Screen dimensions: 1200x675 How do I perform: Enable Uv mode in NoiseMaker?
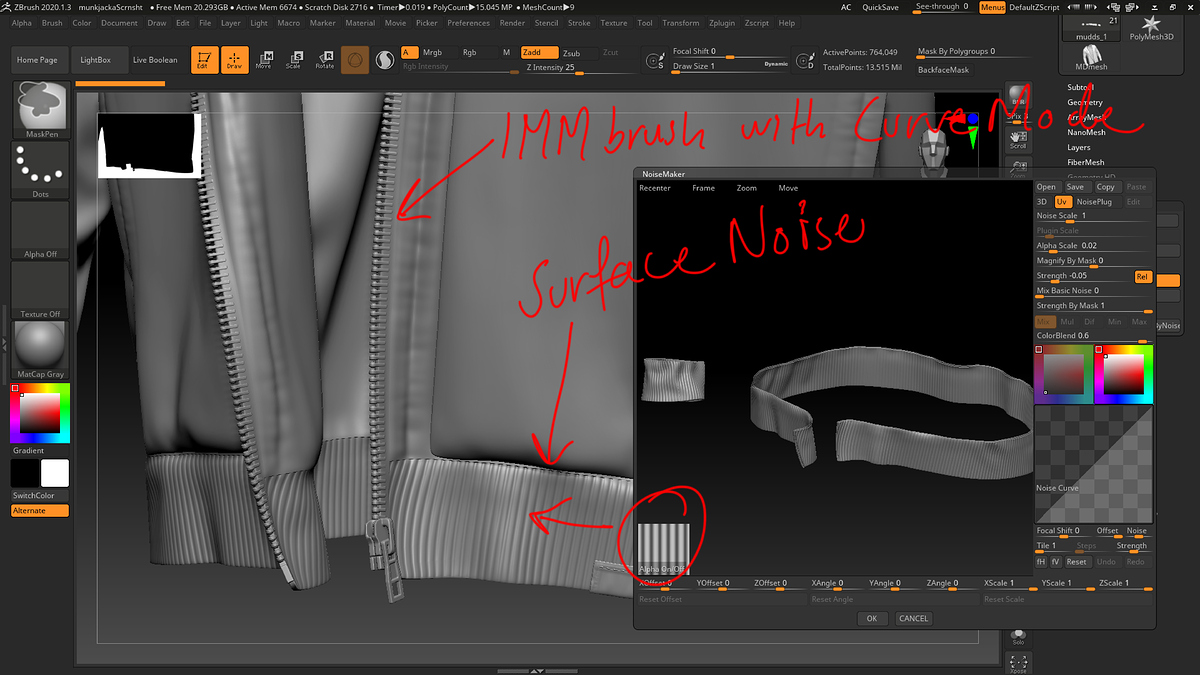coord(1063,202)
